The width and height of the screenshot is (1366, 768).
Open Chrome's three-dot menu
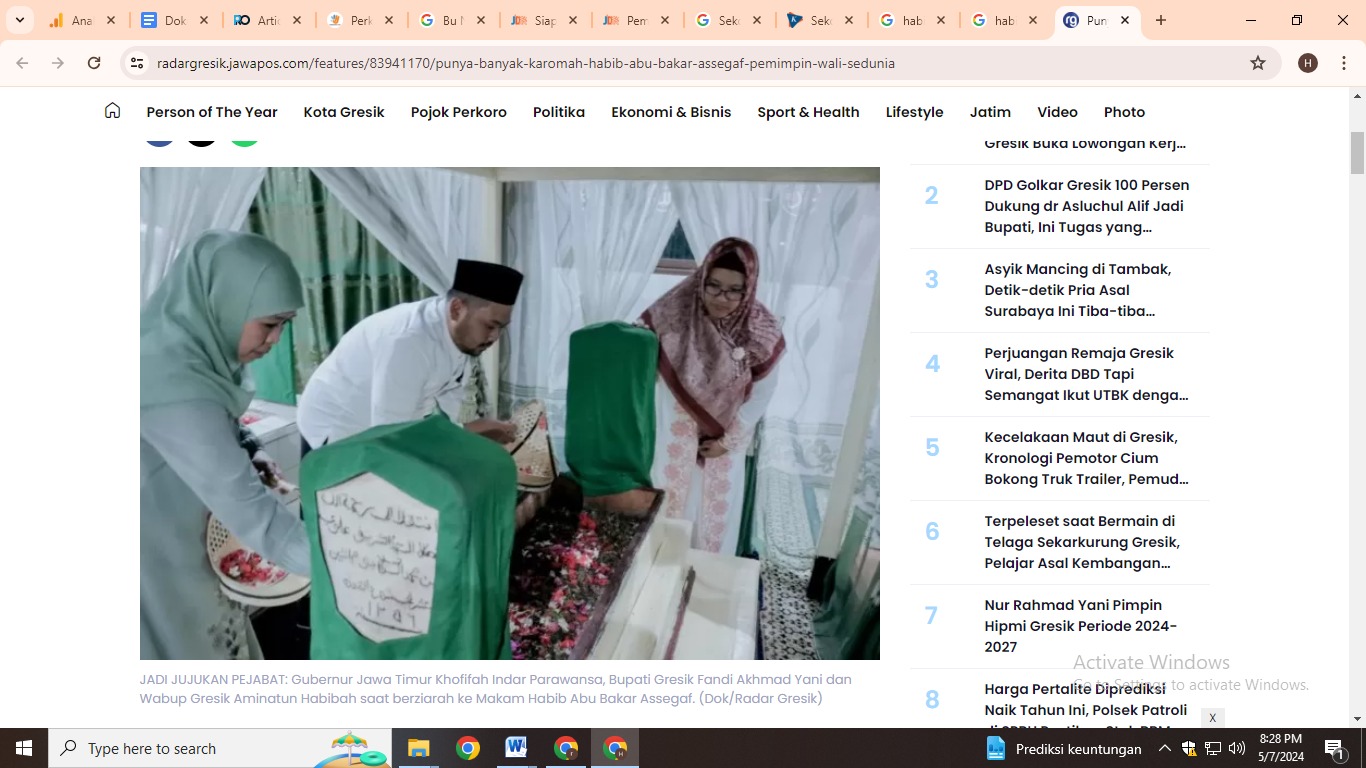click(1344, 62)
